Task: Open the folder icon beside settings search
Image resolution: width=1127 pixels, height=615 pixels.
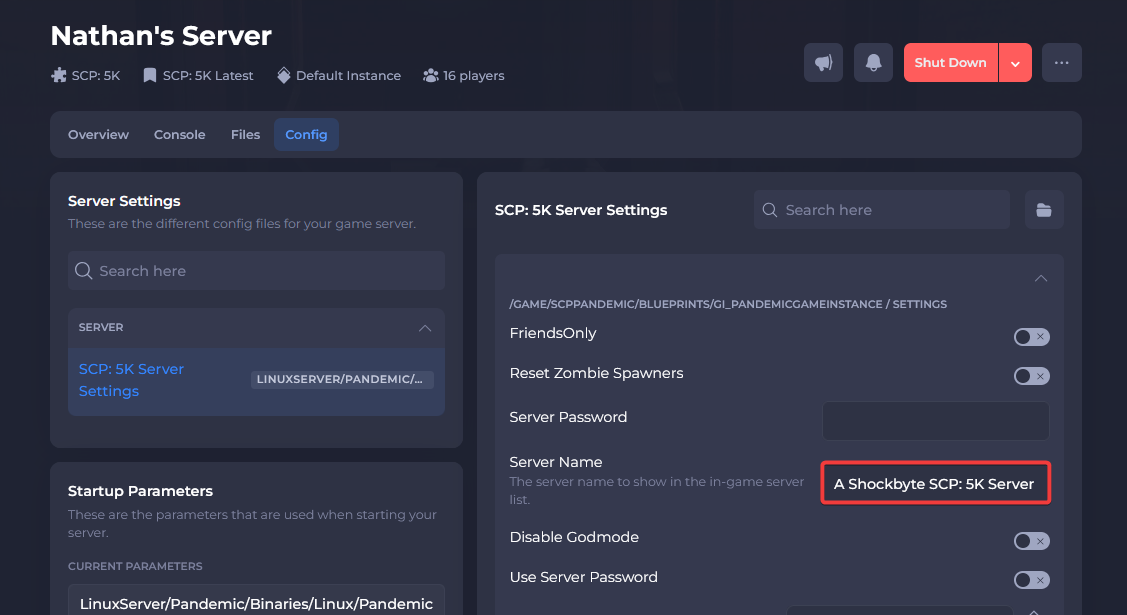Action: [x=1044, y=210]
